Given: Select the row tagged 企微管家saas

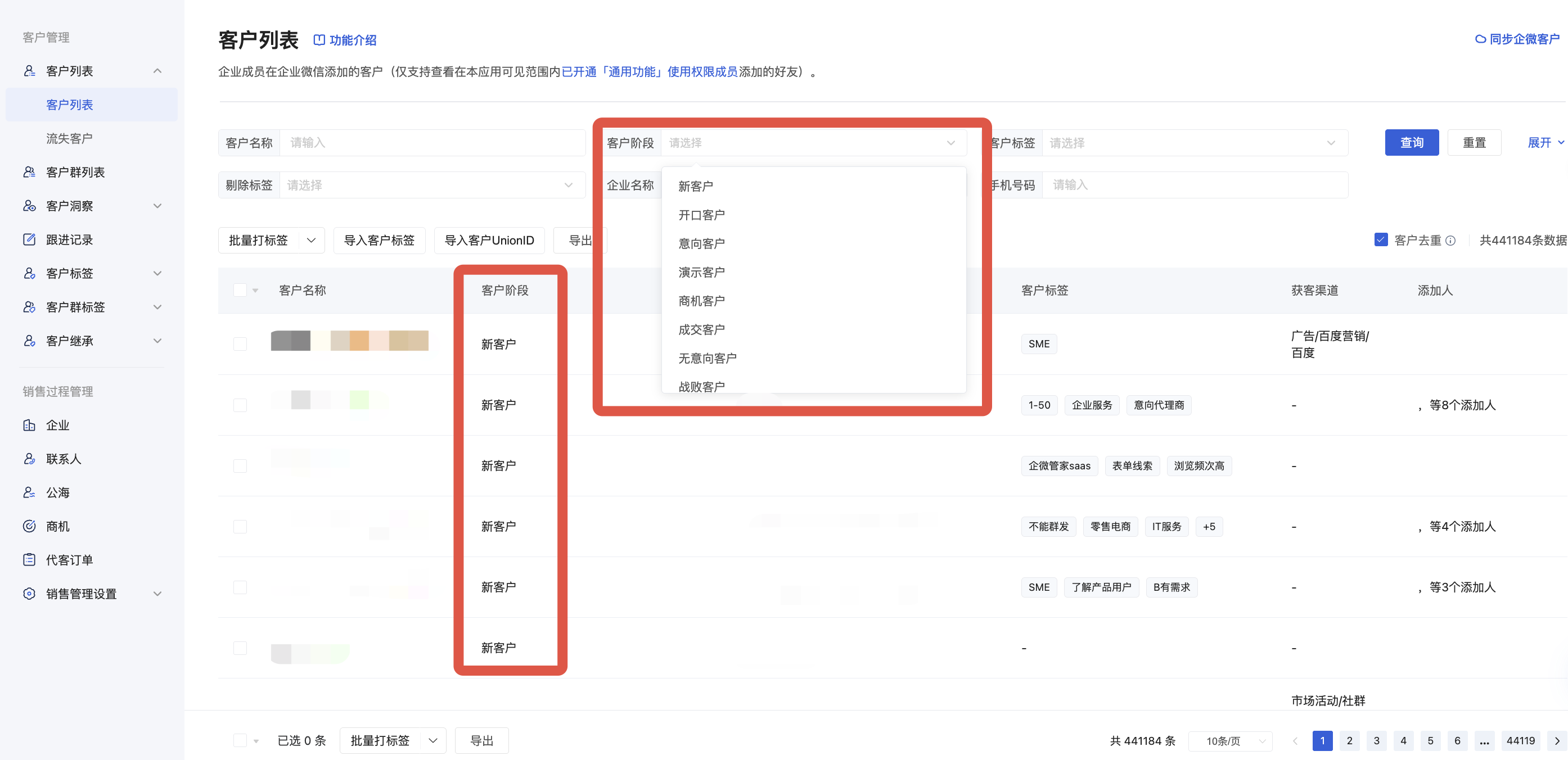Looking at the screenshot, I should (240, 465).
